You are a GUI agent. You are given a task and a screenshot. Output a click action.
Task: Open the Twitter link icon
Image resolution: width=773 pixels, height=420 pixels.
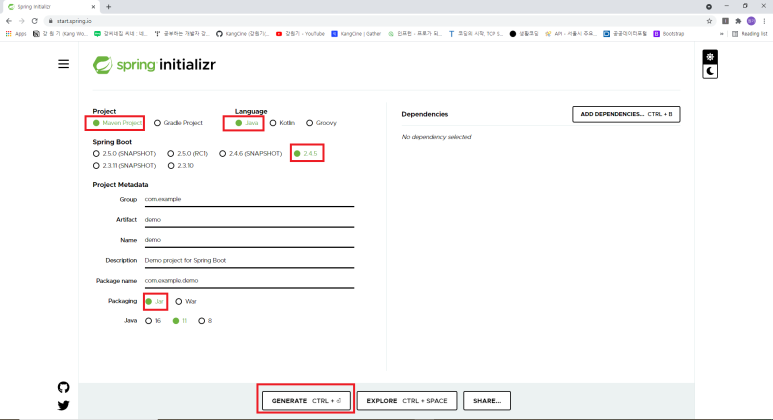pyautogui.click(x=64, y=405)
